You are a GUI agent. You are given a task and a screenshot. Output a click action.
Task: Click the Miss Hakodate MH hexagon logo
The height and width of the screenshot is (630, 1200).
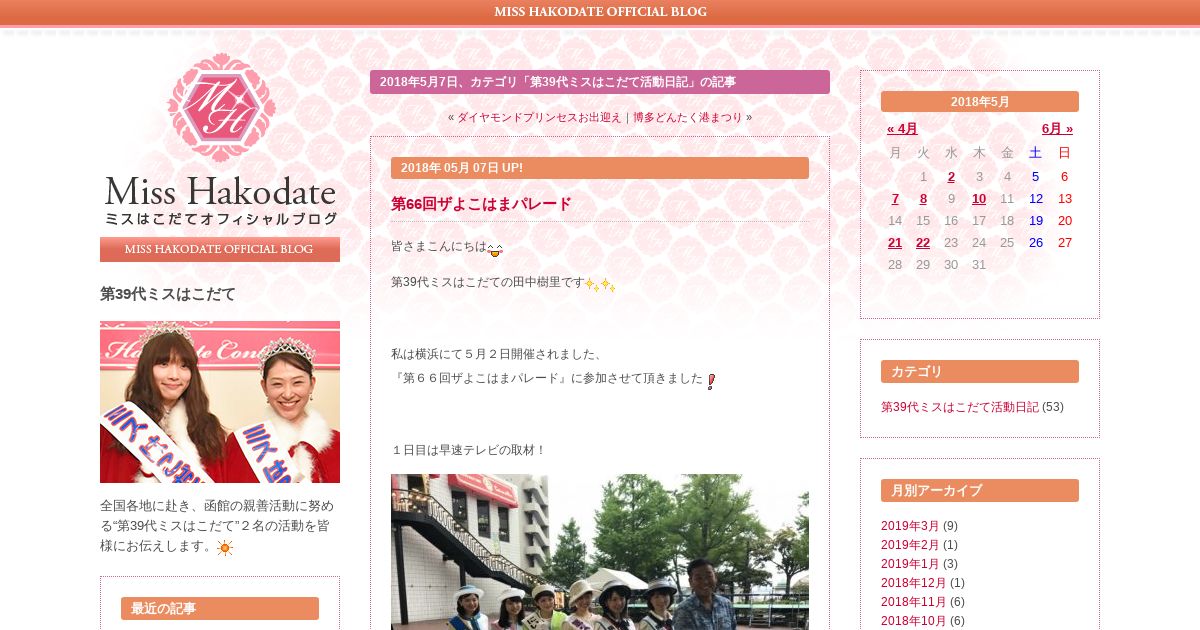point(221,108)
